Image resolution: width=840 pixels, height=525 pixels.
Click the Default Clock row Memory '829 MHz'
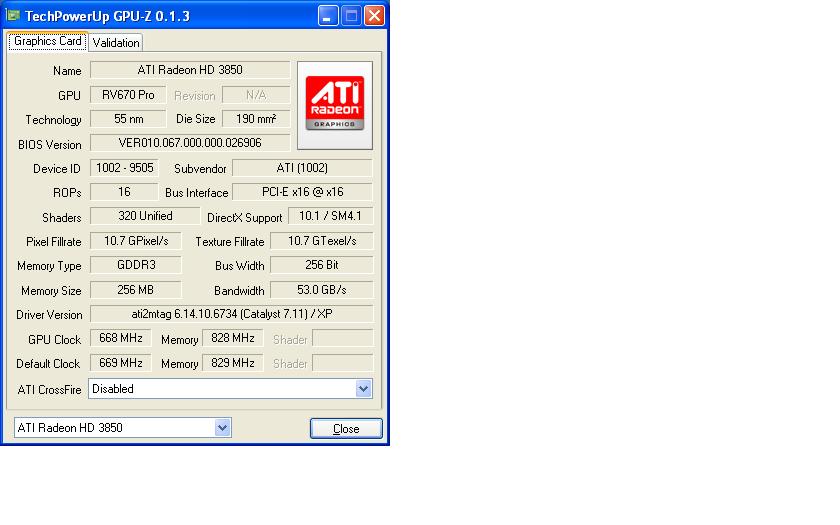click(232, 363)
